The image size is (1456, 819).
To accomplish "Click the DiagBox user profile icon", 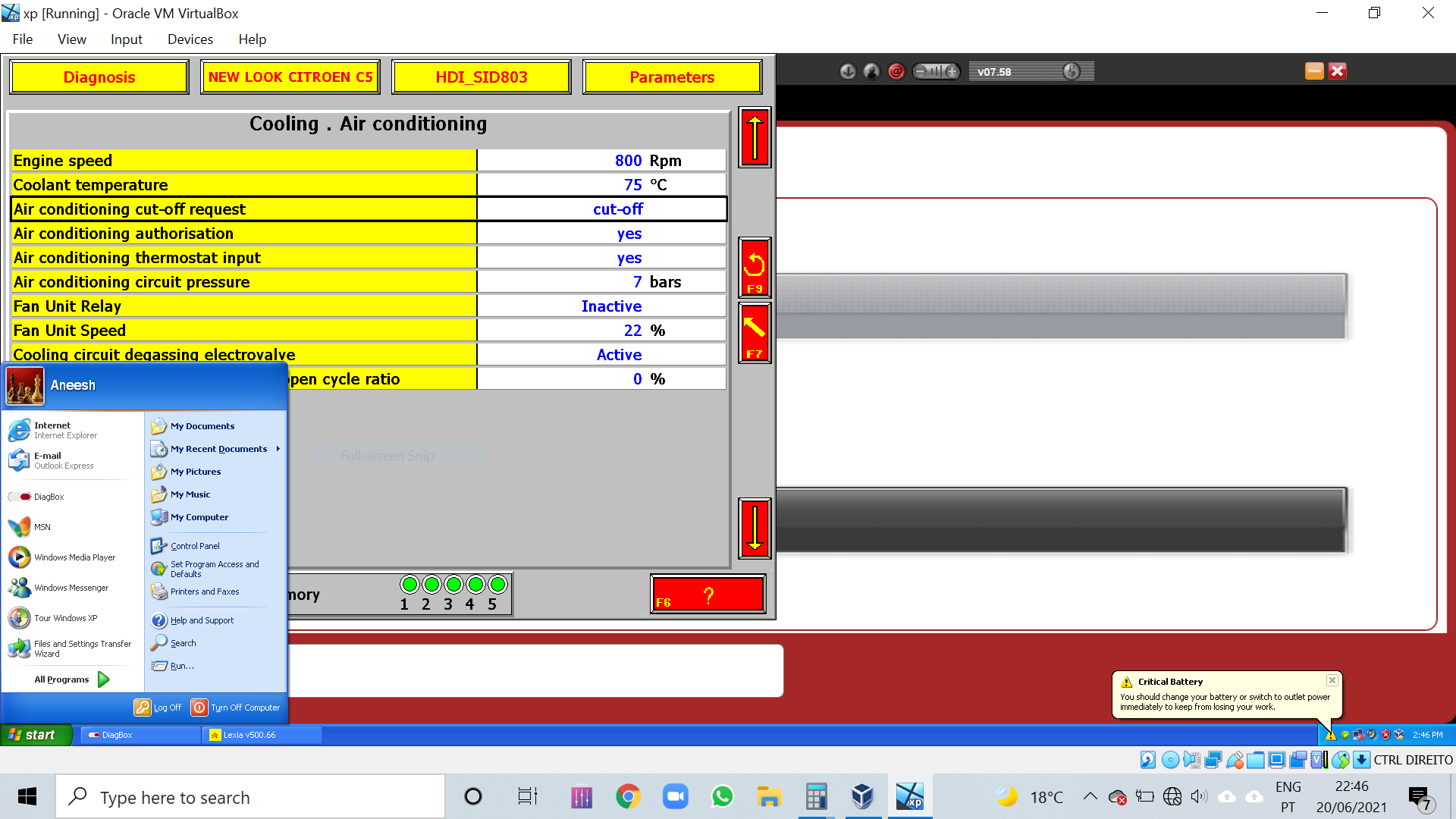I will [x=872, y=71].
